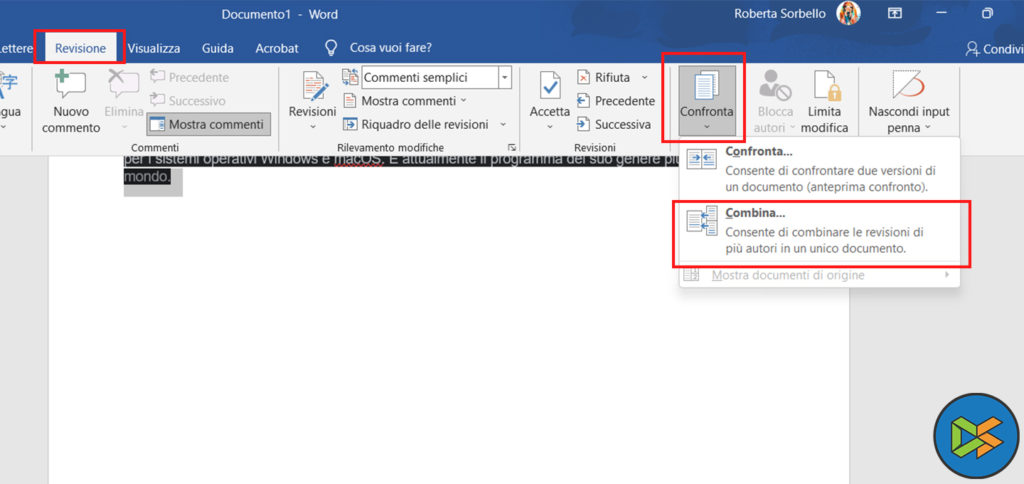The image size is (1024, 484).
Task: Open the Guida tab
Action: 218,48
